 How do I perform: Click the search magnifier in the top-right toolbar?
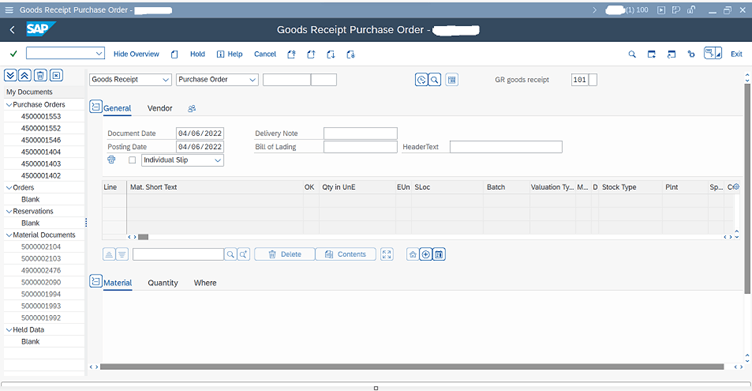(x=632, y=54)
